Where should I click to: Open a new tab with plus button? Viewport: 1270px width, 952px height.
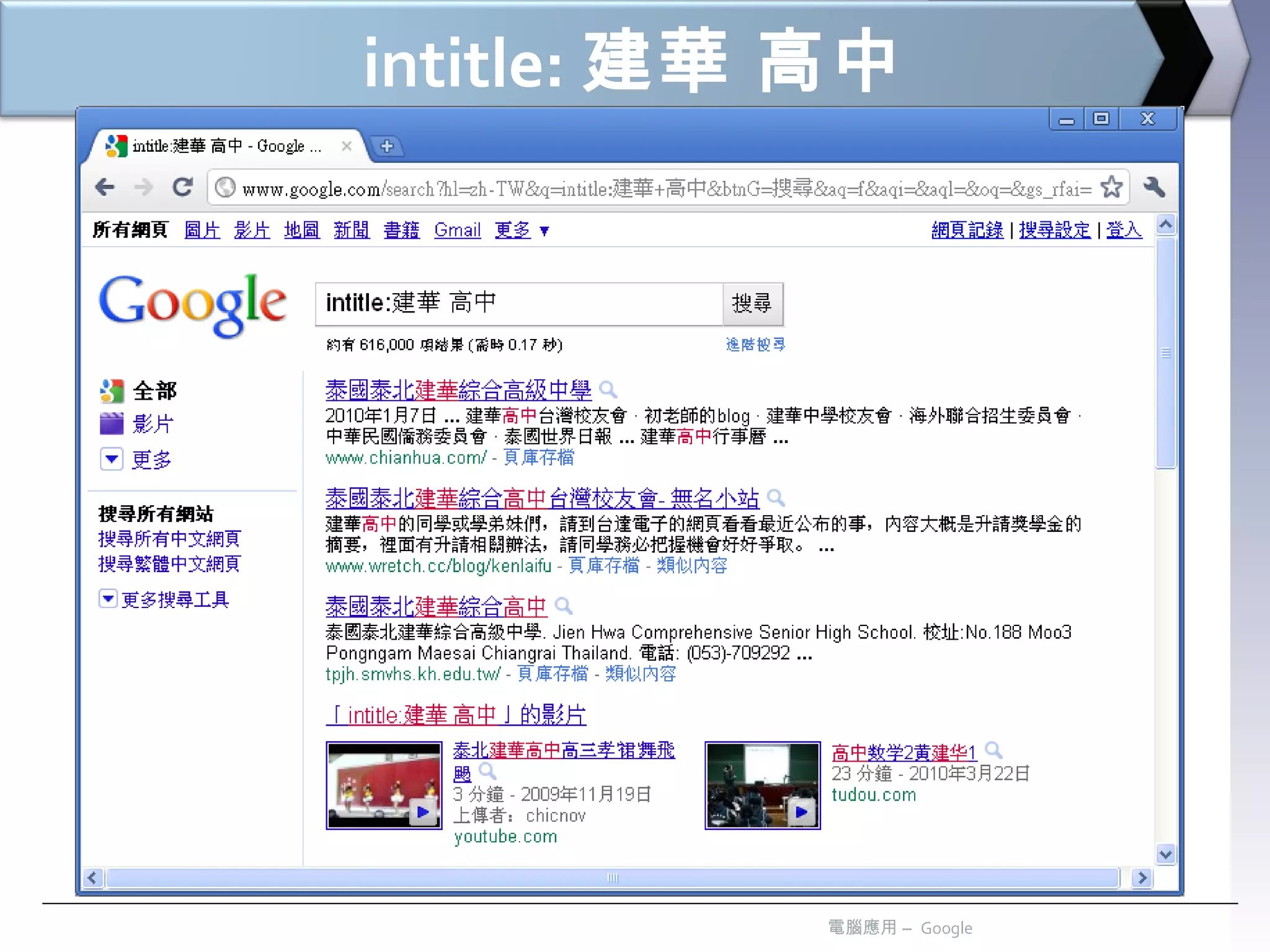tap(386, 146)
